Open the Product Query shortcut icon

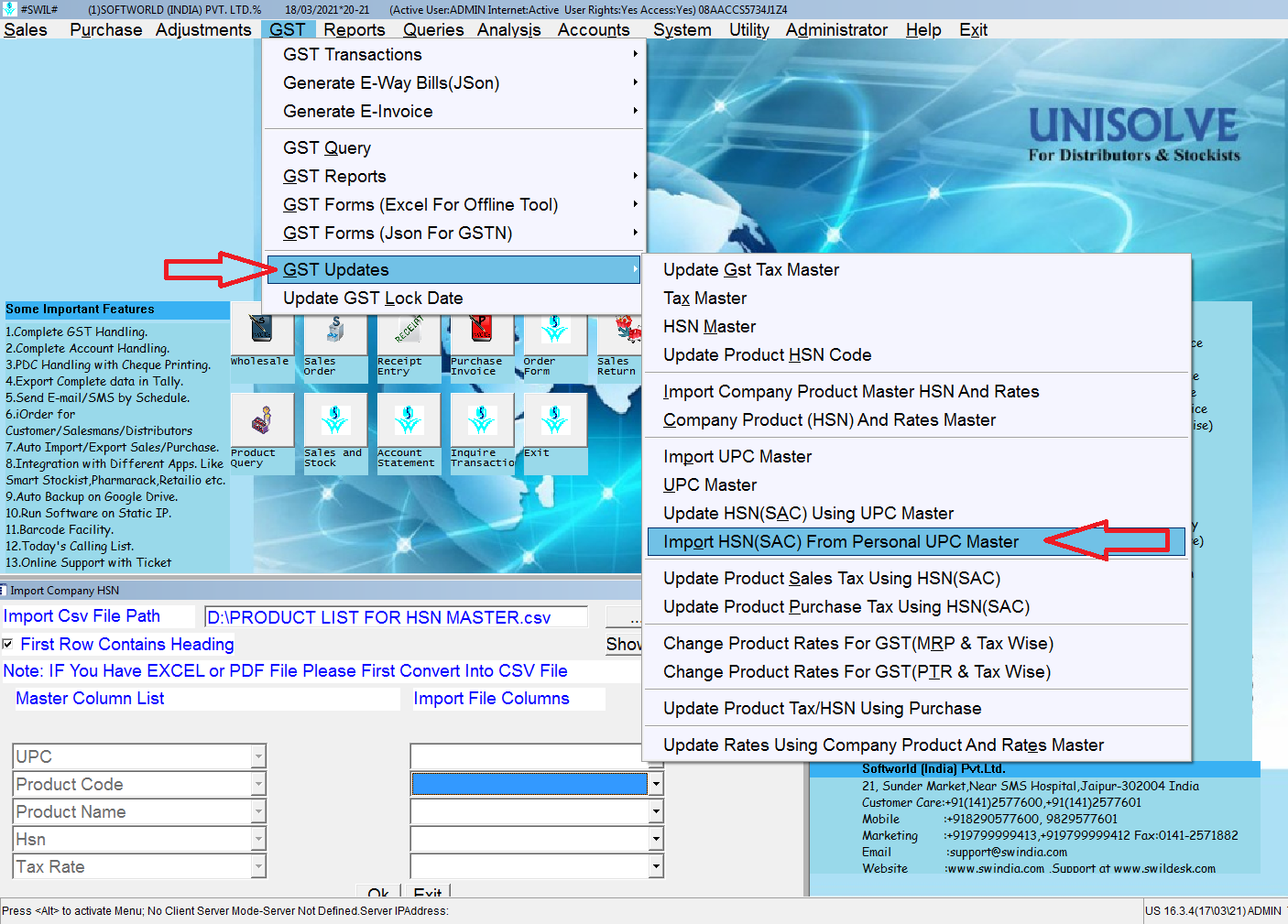coord(262,420)
